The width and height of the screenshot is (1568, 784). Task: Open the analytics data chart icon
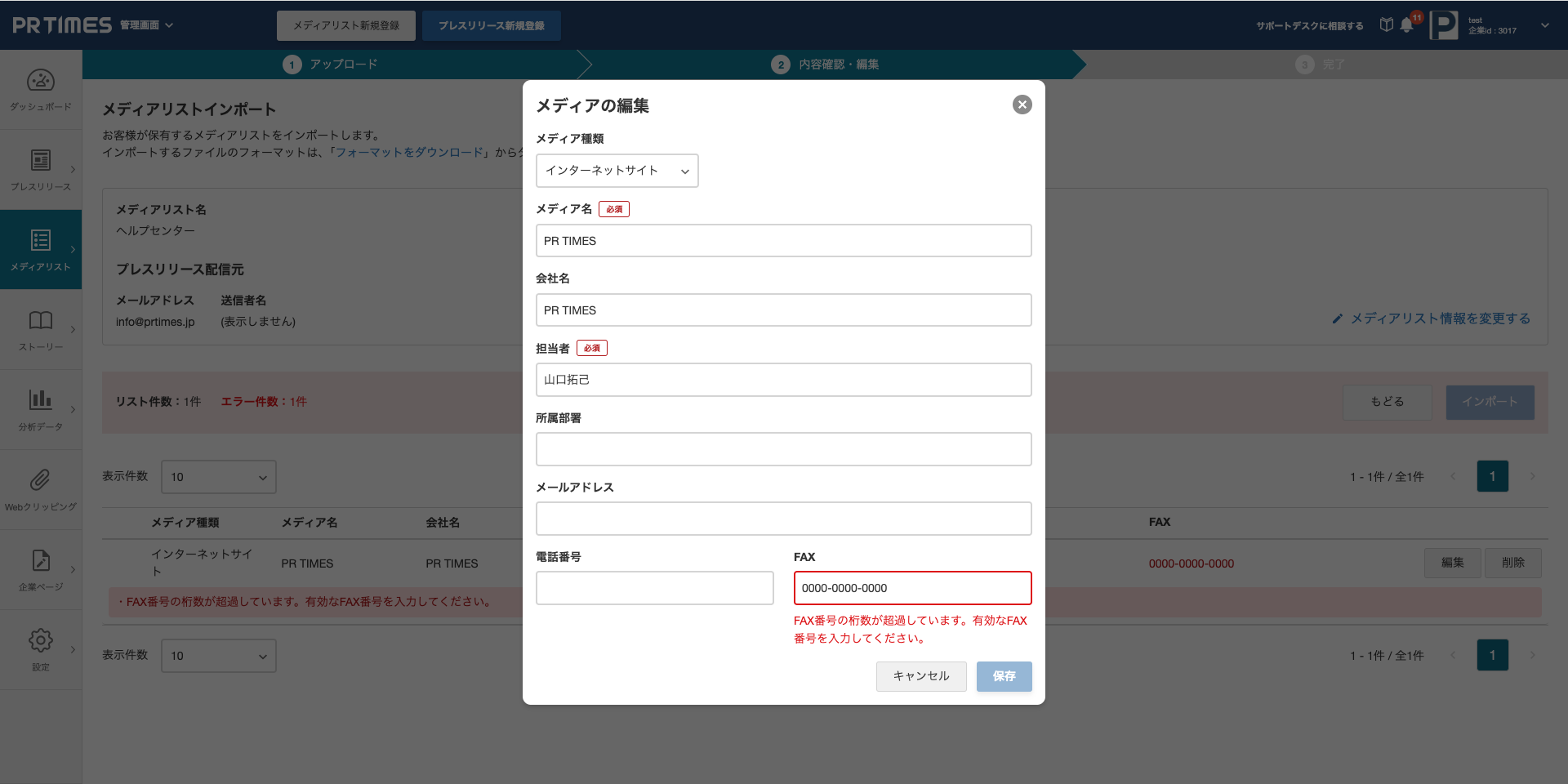click(x=41, y=399)
